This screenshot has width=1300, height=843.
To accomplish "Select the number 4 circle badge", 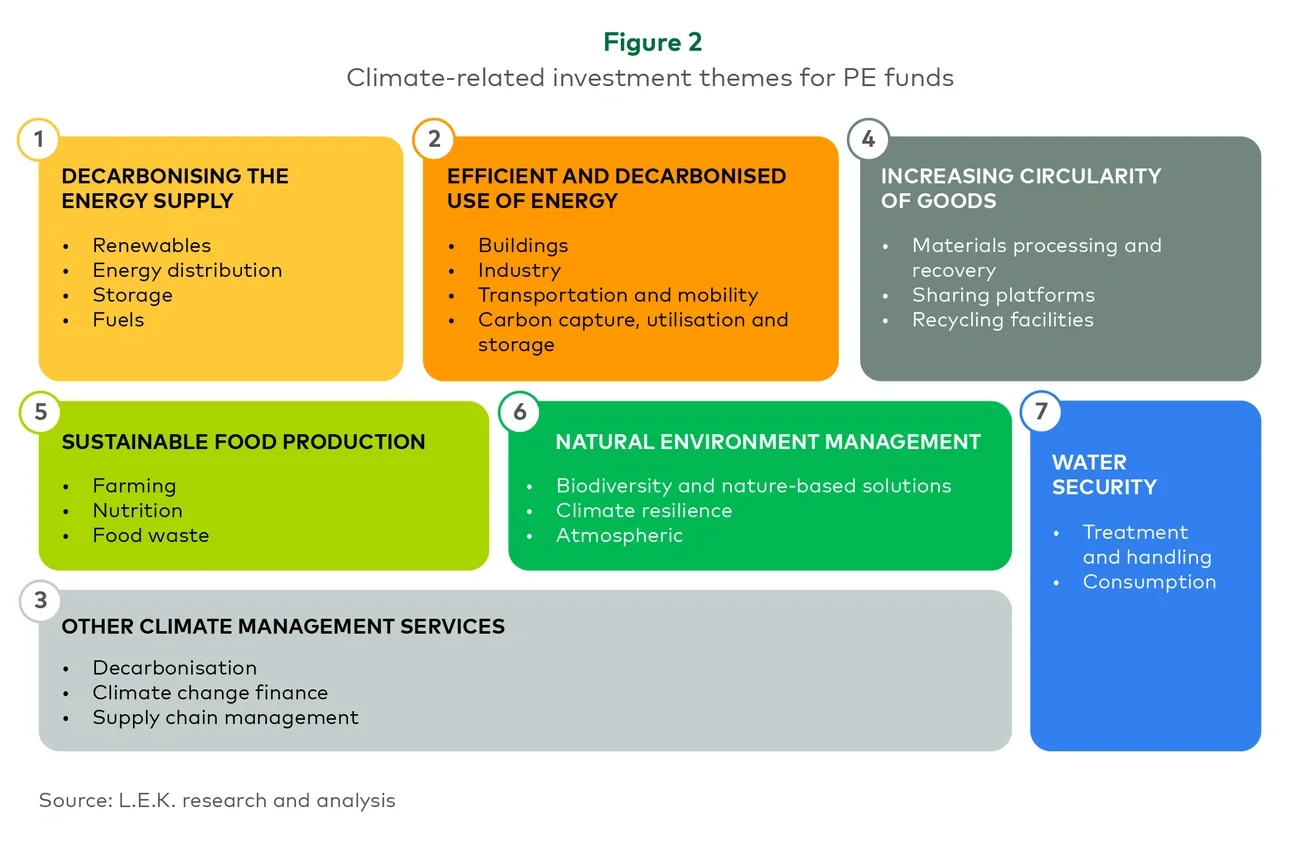I will [867, 139].
